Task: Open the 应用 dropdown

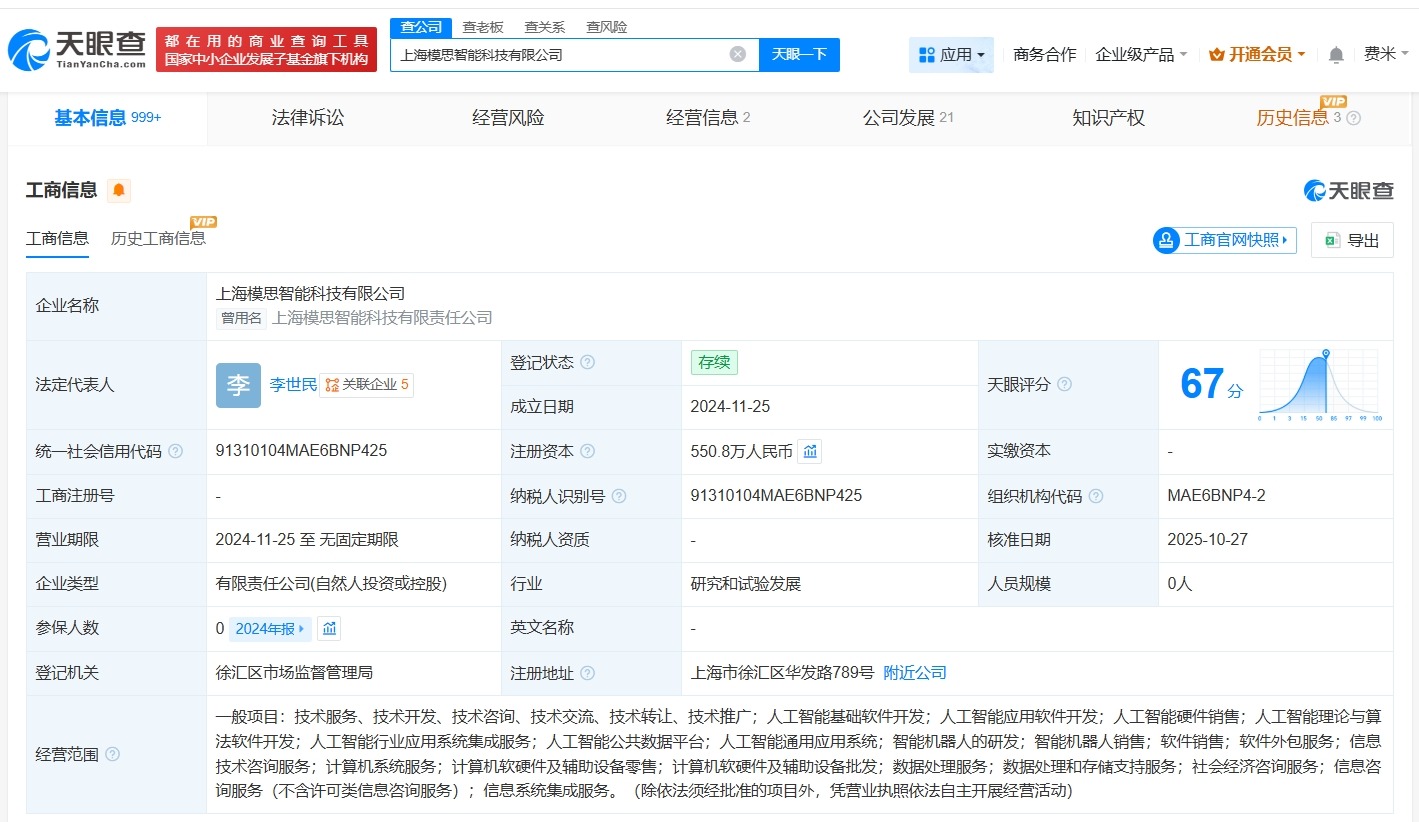Action: click(x=951, y=55)
